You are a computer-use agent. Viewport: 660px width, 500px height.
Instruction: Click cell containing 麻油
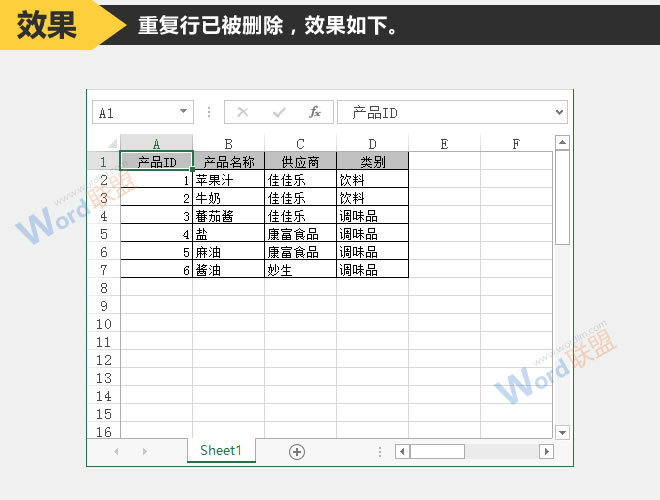click(229, 252)
